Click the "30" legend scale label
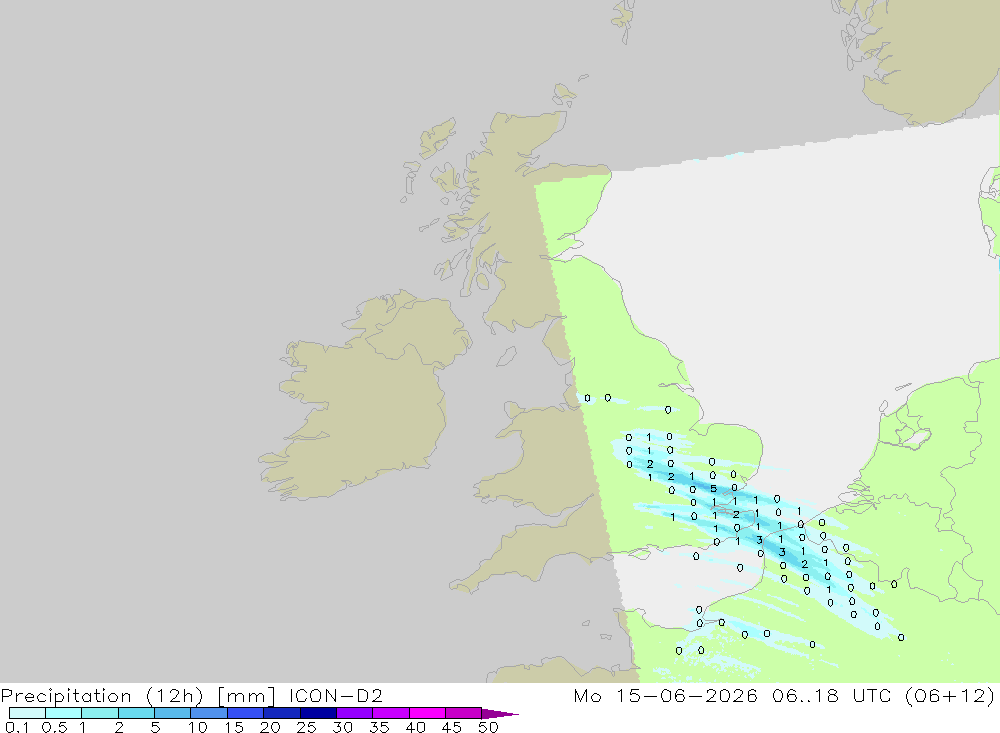Viewport: 1000px width, 733px height. click(342, 727)
